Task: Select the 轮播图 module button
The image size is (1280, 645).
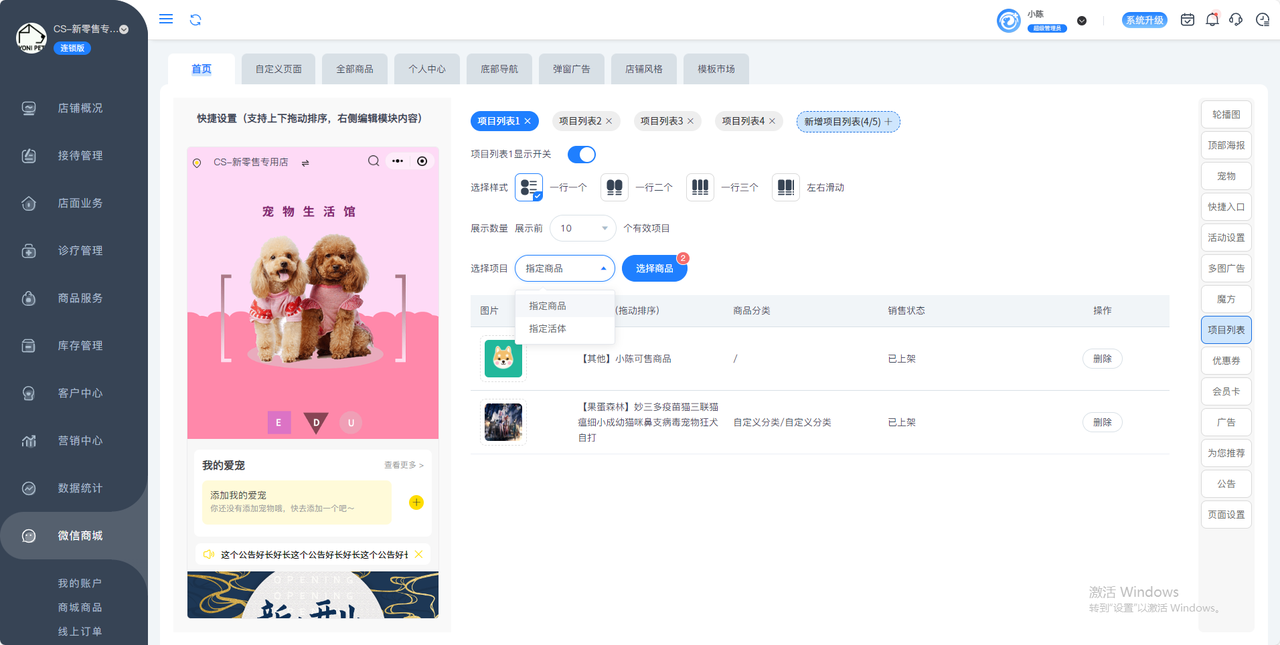Action: point(1226,115)
